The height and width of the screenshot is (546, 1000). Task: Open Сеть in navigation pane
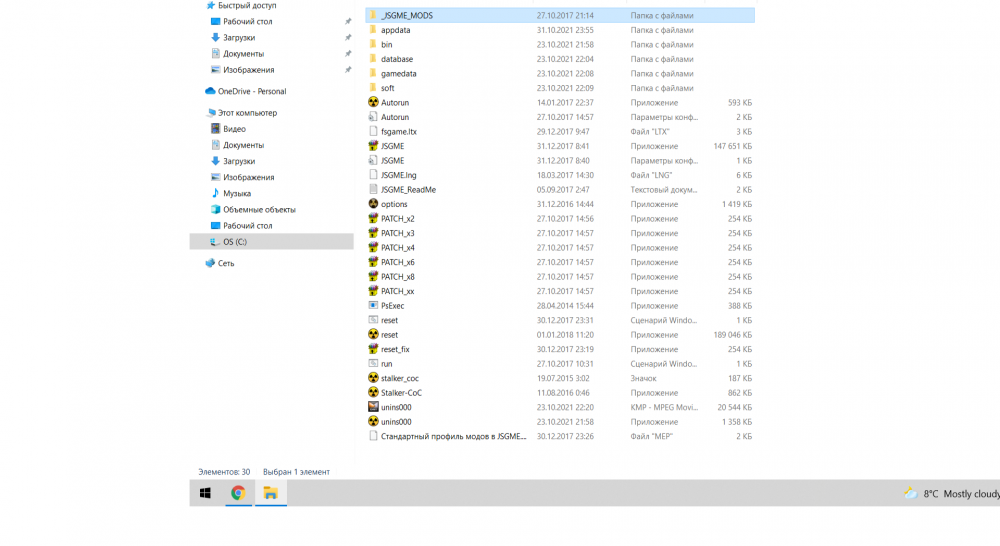[x=226, y=263]
